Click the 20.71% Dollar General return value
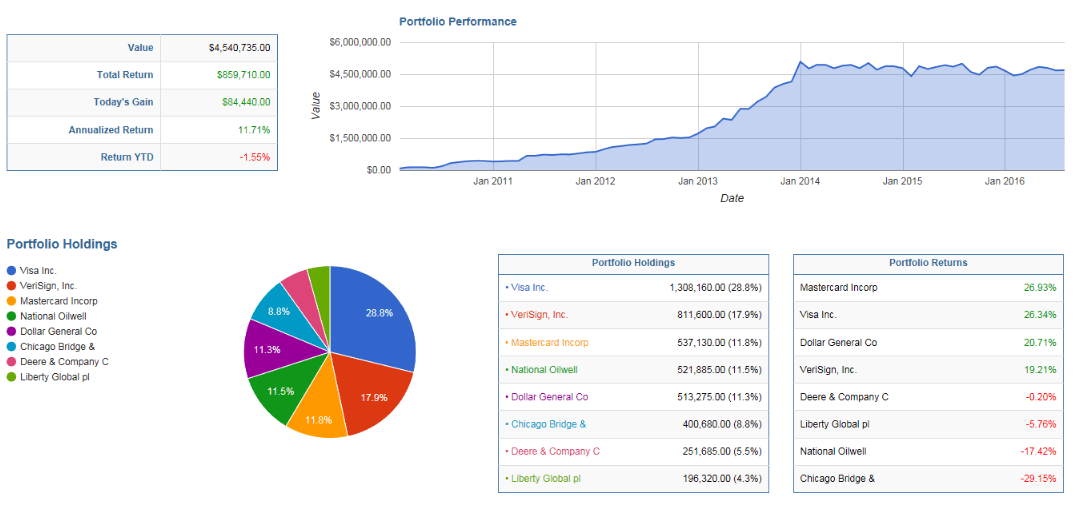This screenshot has width=1074, height=511. point(1041,342)
